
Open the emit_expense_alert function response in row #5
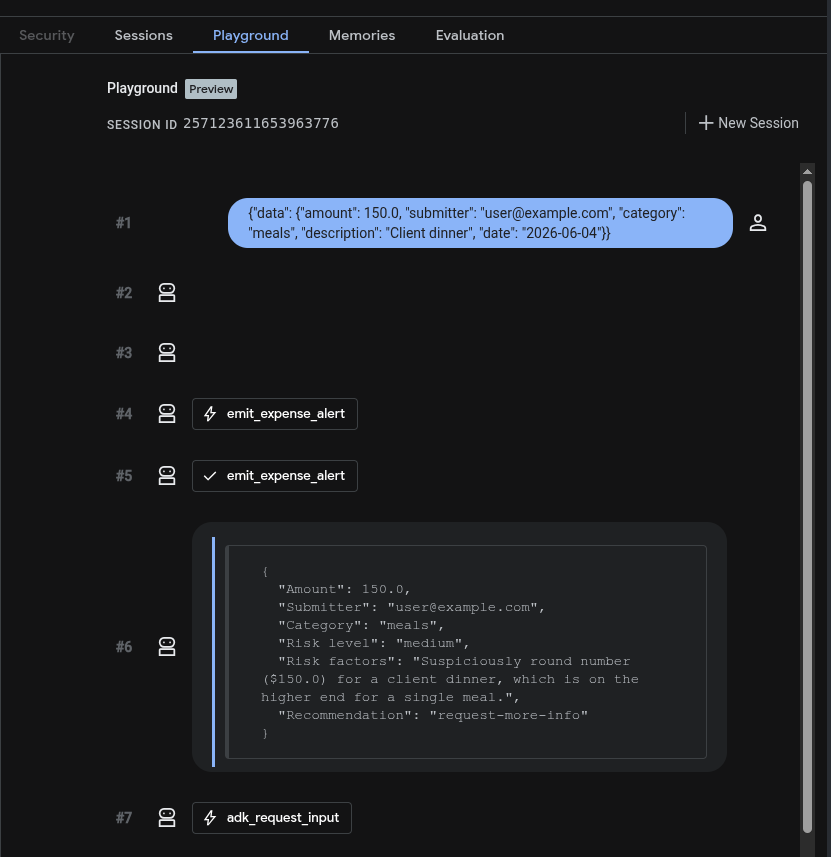274,476
